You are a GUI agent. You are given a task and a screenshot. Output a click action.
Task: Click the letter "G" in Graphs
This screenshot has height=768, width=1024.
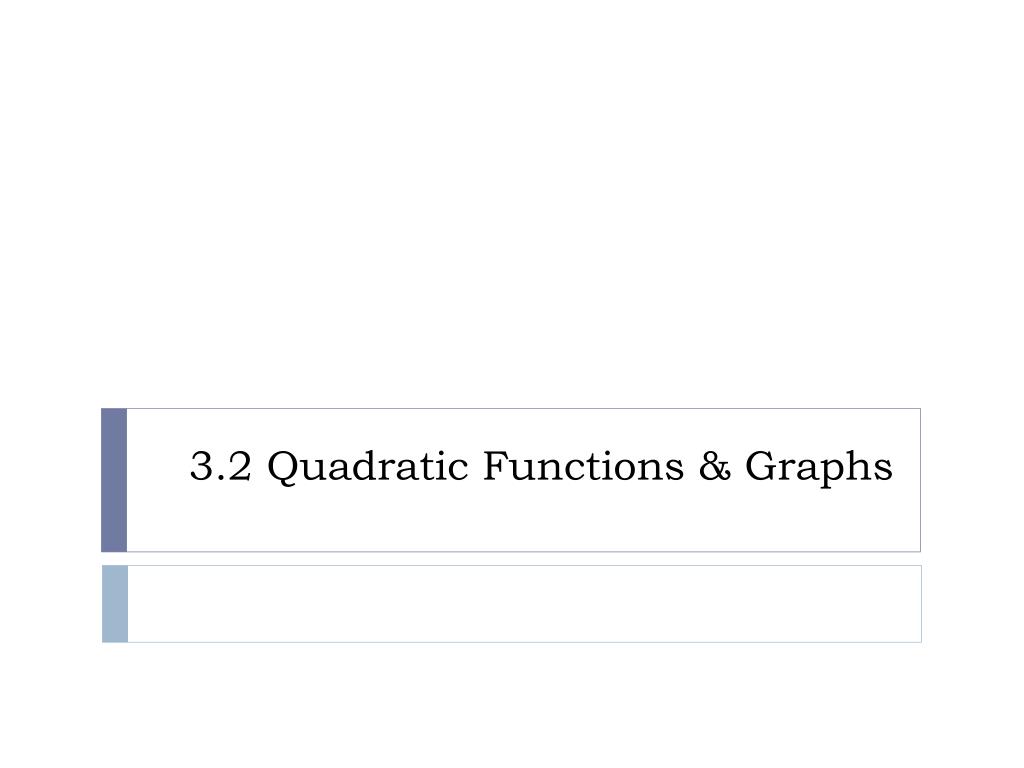762,466
